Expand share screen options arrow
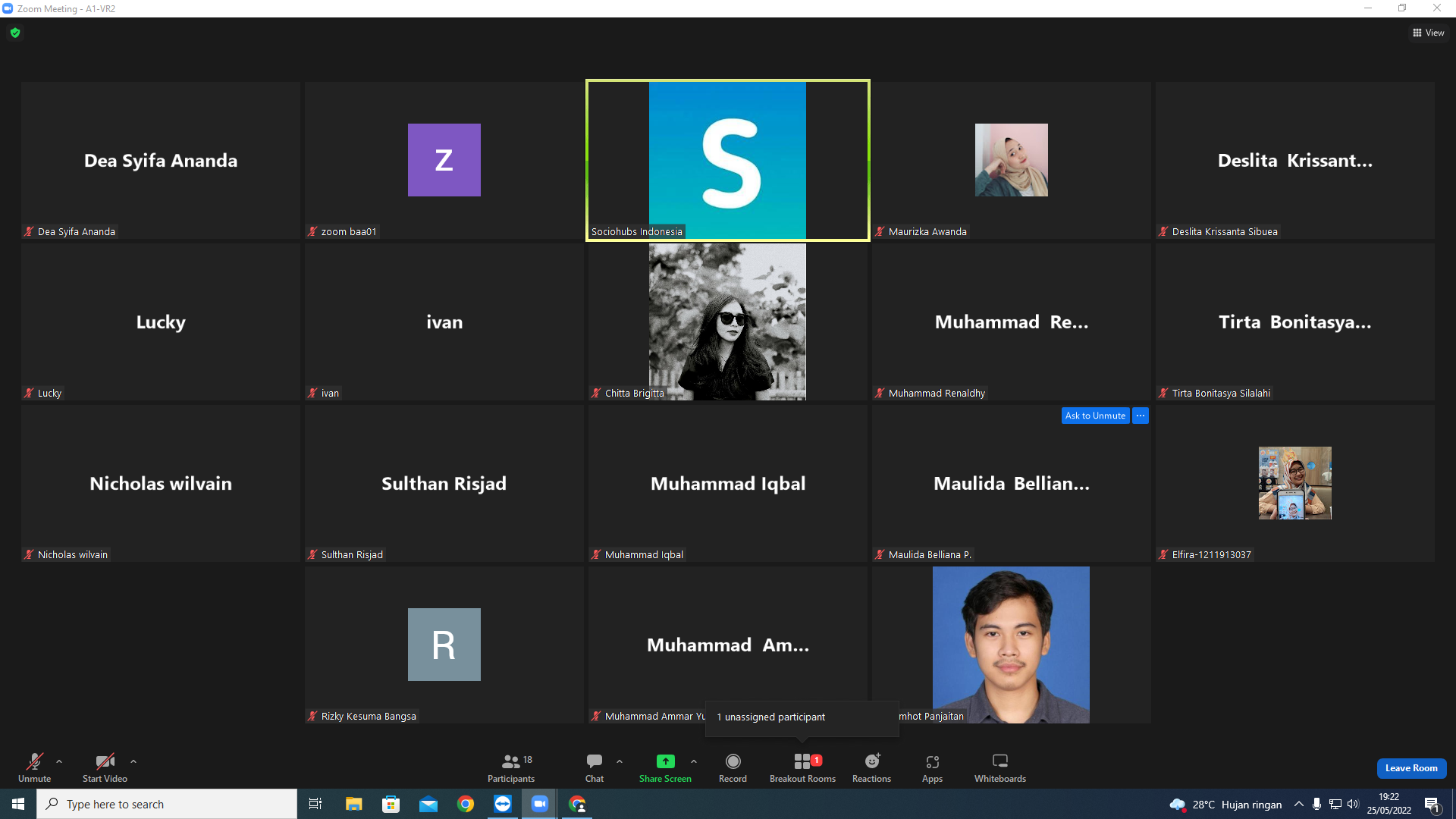The width and height of the screenshot is (1456, 819). pos(694,761)
